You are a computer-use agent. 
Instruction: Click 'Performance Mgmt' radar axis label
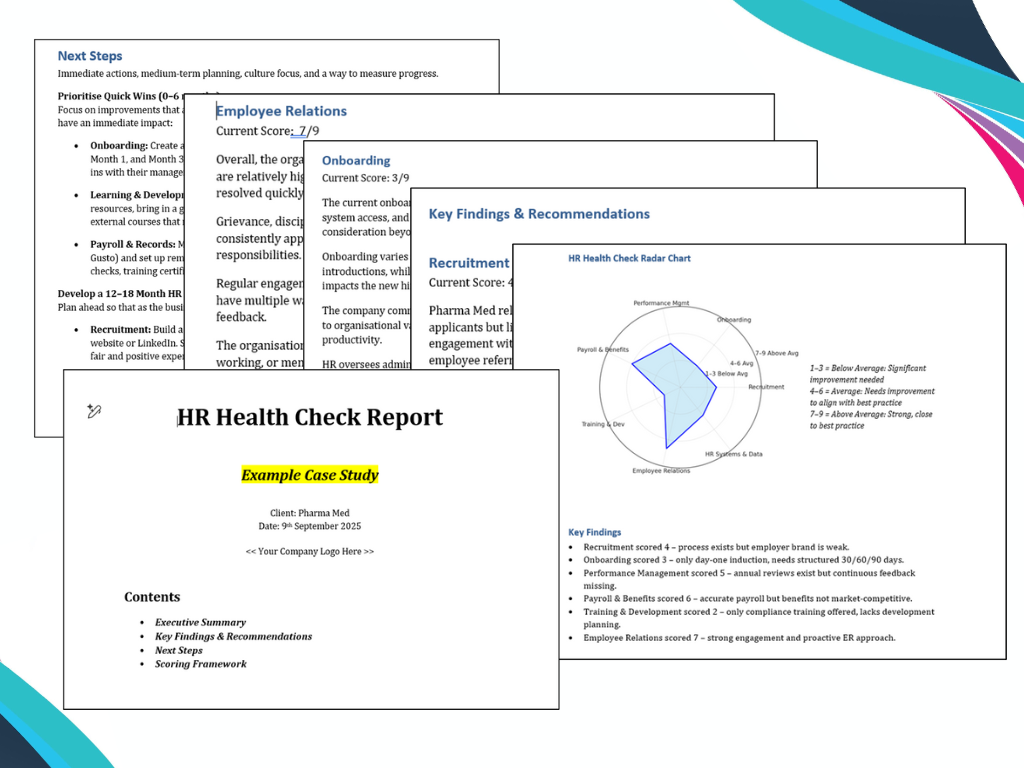point(661,303)
